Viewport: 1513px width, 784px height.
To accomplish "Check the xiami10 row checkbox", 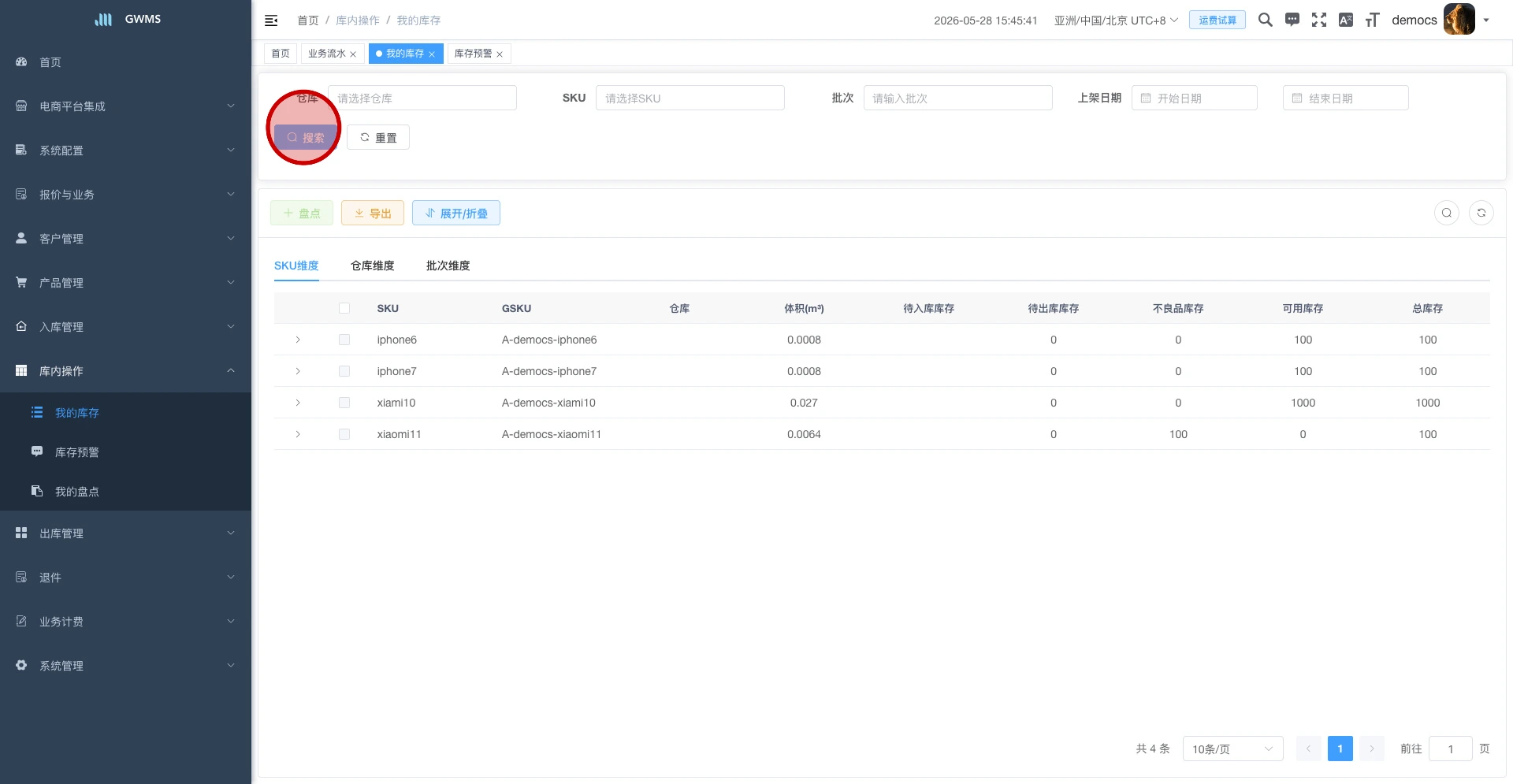I will (344, 403).
